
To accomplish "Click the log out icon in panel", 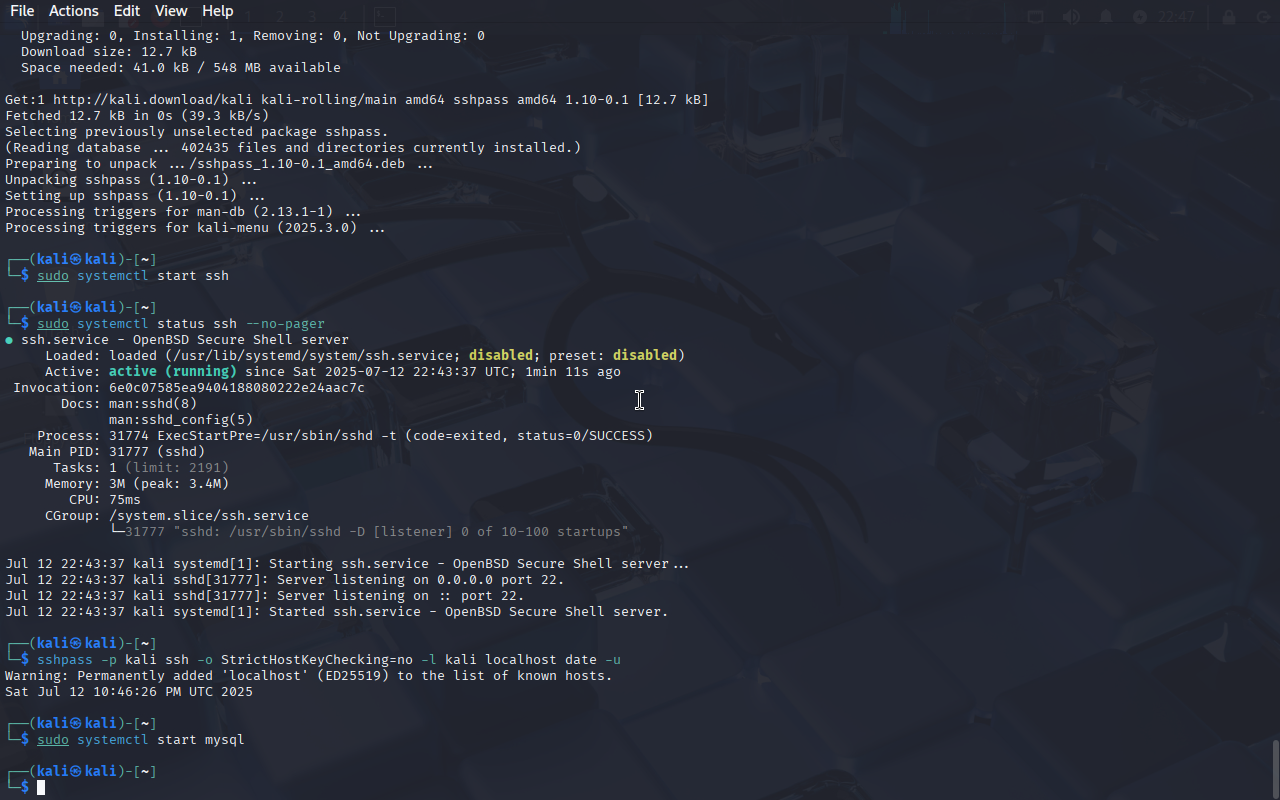I will pos(1262,17).
